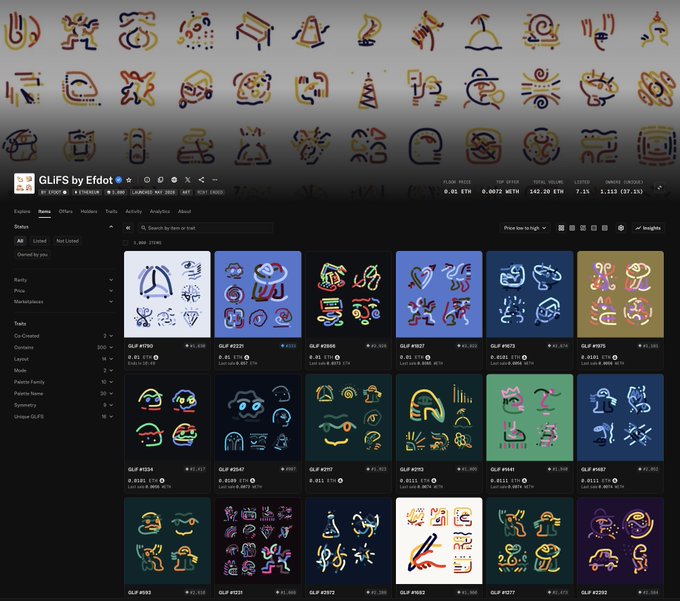Switch to the Offers tab
Screen dimensions: 680x601
tap(65, 212)
